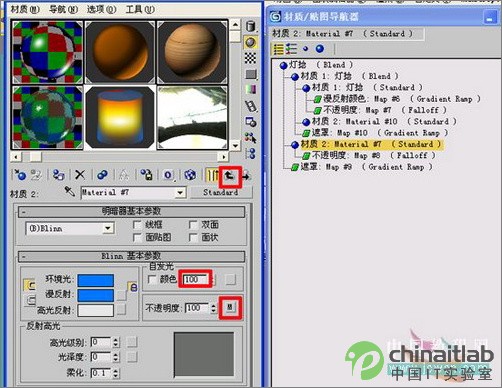Toggle the checkered Background icon
The image size is (502, 388).
(250, 58)
